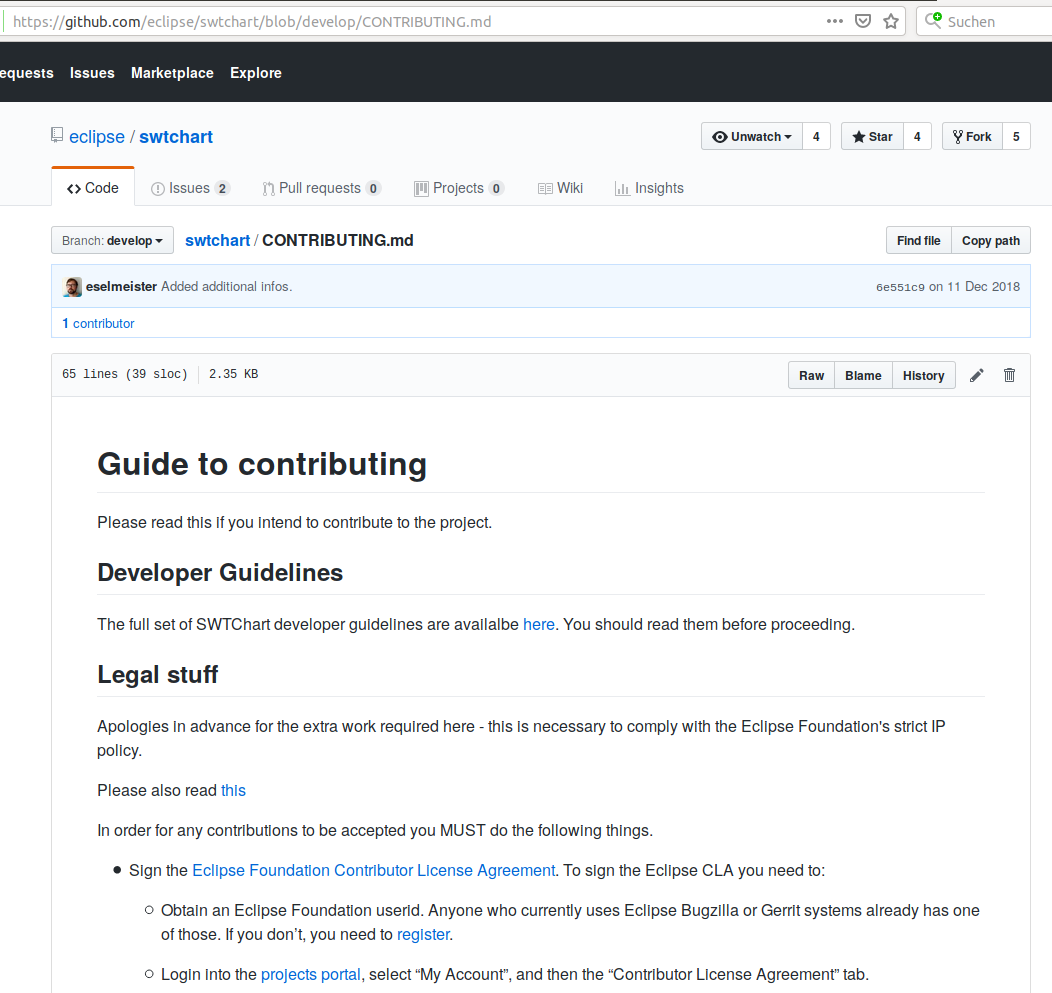
Task: Open the Wiki tab
Action: point(560,188)
